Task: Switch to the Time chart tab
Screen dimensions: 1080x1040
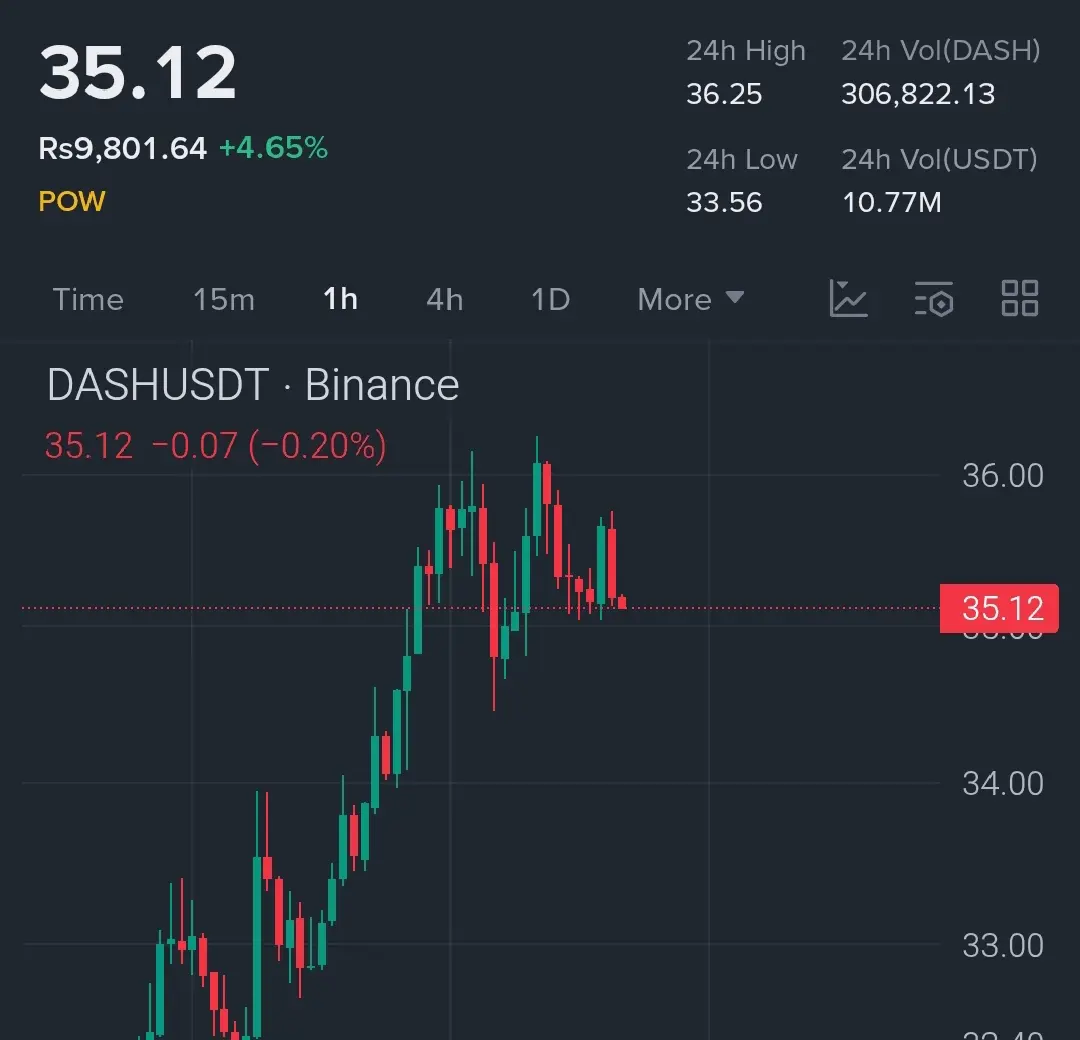Action: tap(88, 300)
